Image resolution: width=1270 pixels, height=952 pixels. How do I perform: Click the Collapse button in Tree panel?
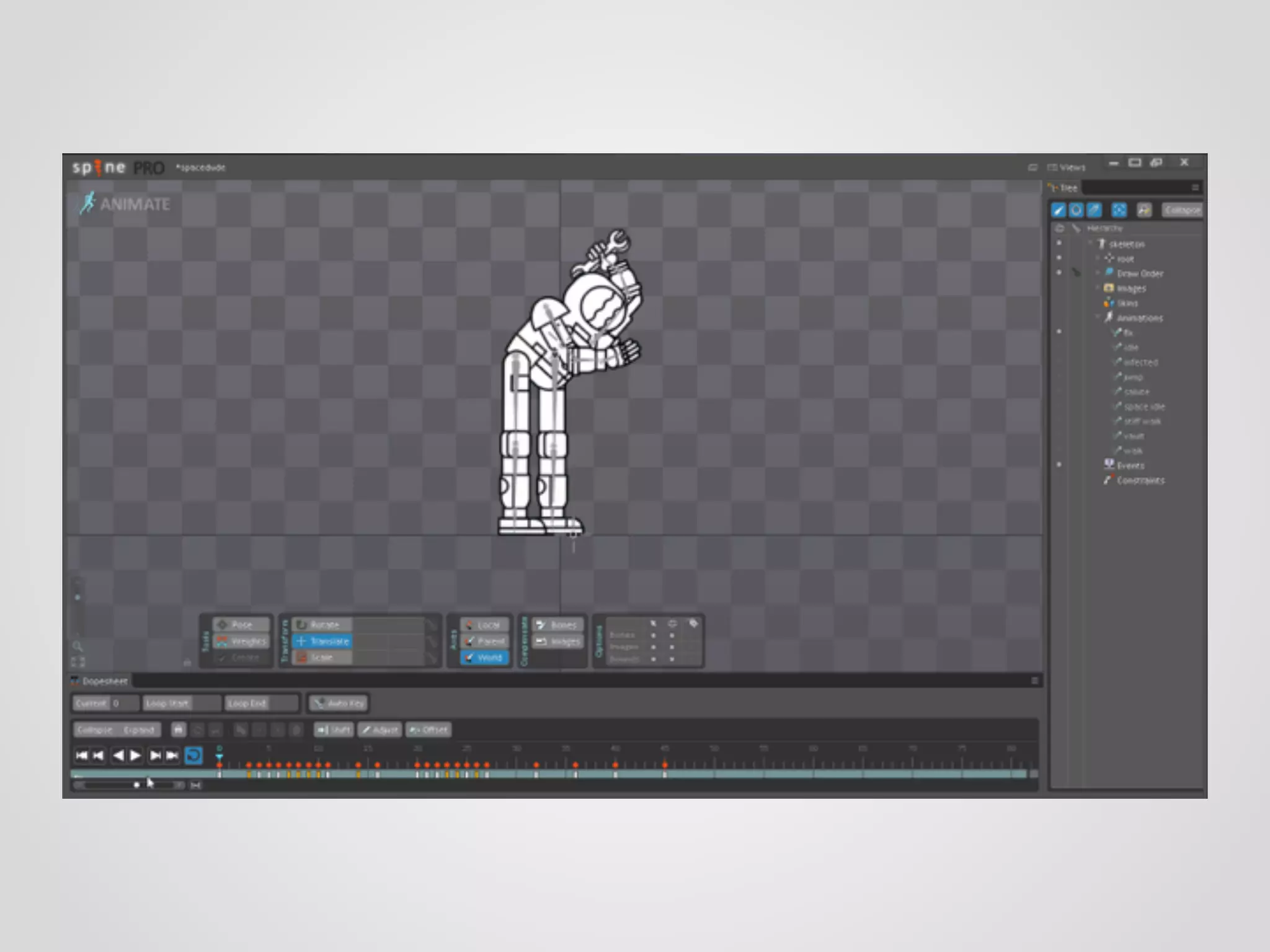pos(1182,211)
